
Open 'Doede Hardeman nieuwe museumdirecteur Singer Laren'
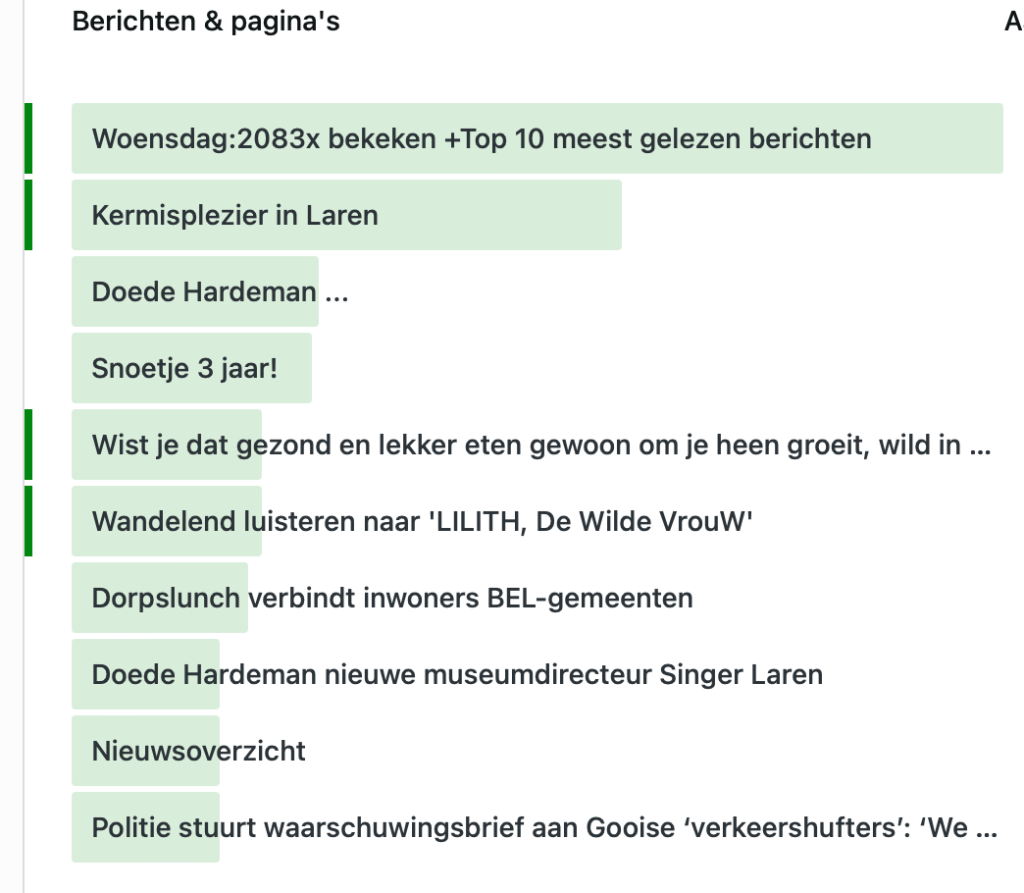click(457, 675)
